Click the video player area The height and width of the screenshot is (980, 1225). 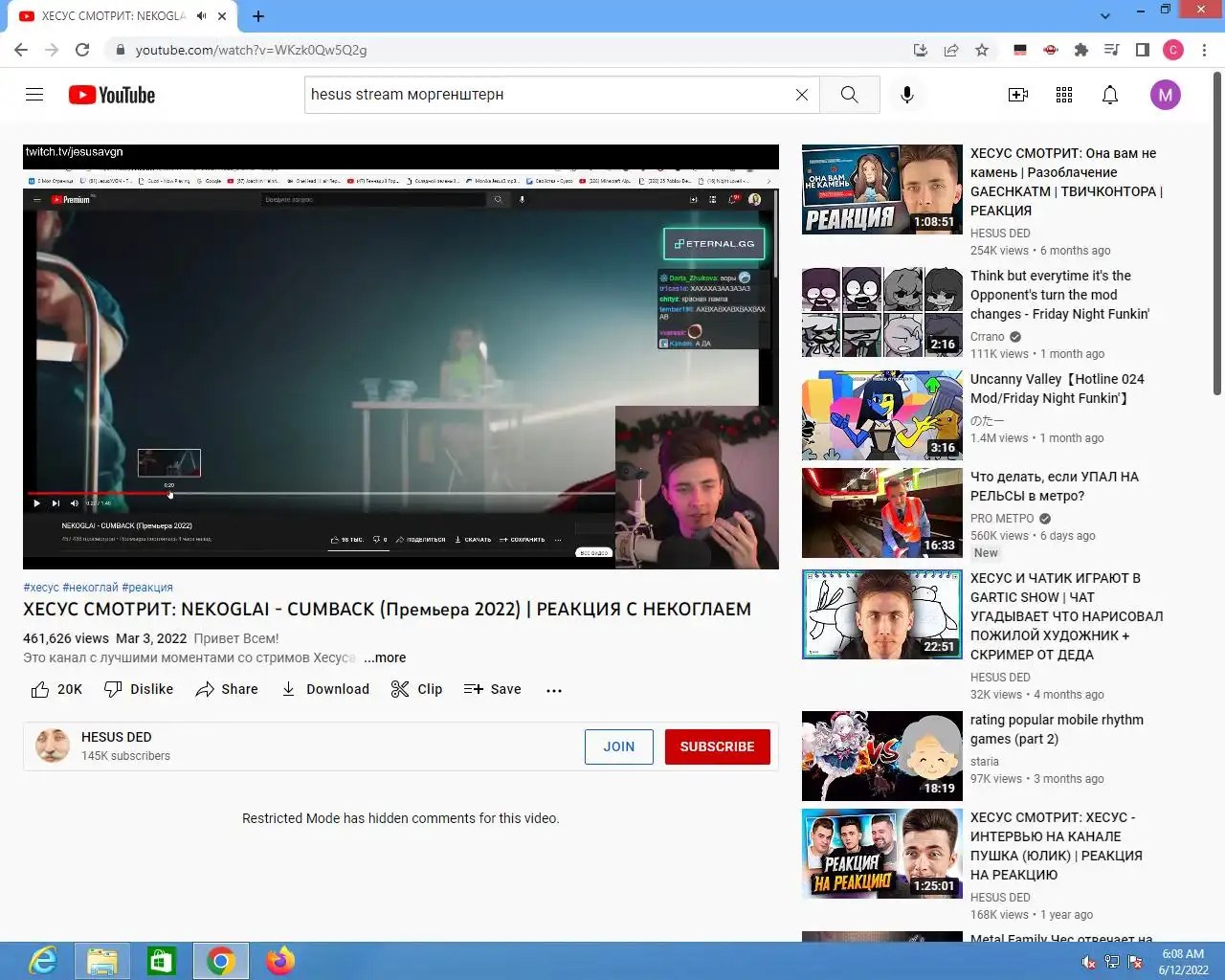point(401,357)
